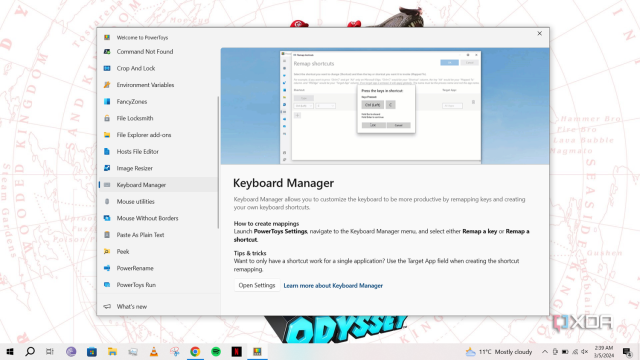Click the Open Settings button
640x360 pixels.
pyautogui.click(x=257, y=285)
